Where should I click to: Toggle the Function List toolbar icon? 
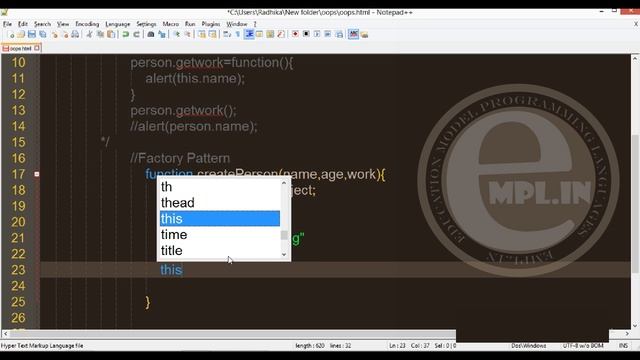tap(280, 35)
